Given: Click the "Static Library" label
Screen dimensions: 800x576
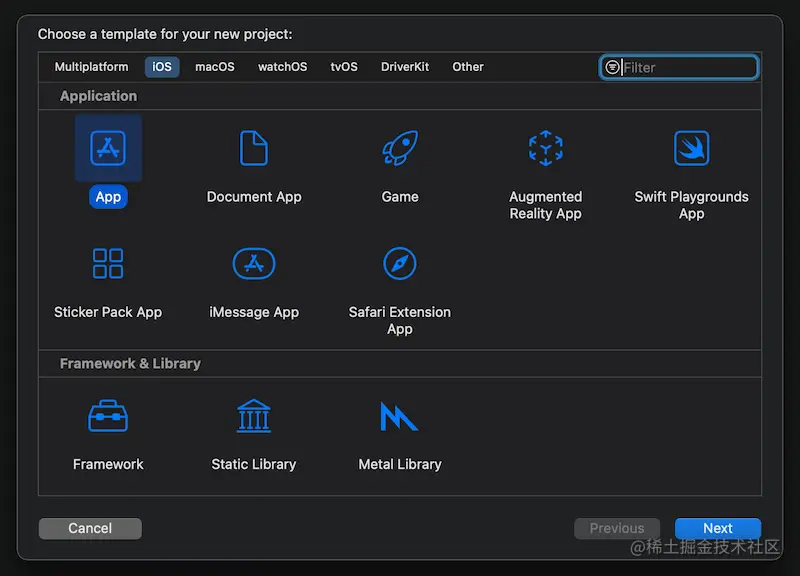Looking at the screenshot, I should (254, 464).
